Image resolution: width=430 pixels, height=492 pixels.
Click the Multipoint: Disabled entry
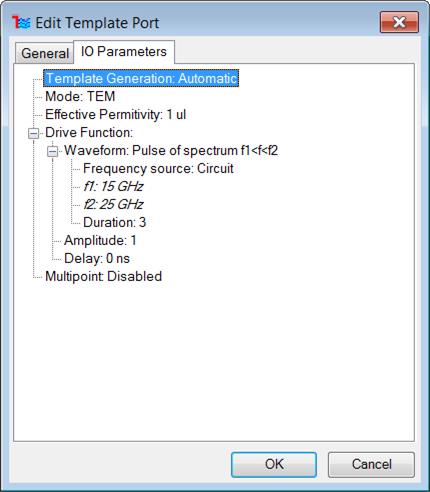(x=103, y=276)
